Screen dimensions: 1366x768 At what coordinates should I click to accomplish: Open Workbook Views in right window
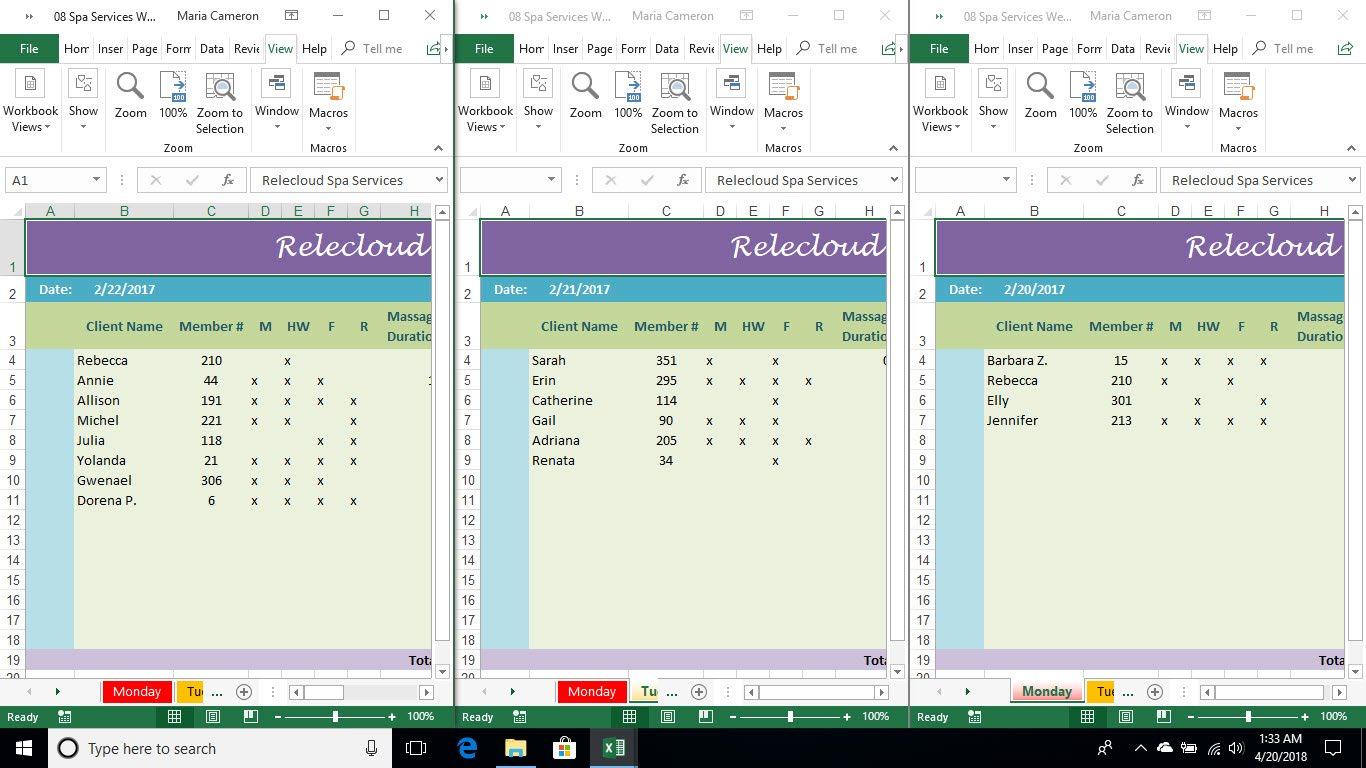pyautogui.click(x=940, y=102)
